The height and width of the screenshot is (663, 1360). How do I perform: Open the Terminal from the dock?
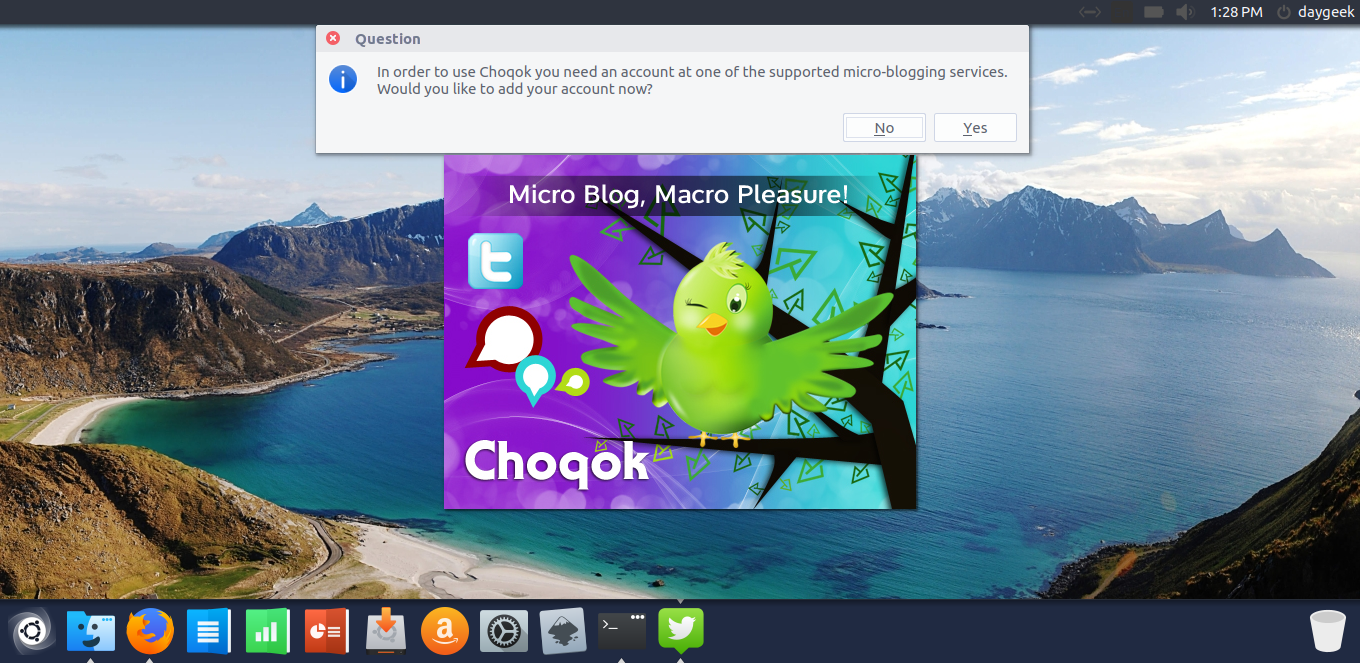tap(621, 631)
